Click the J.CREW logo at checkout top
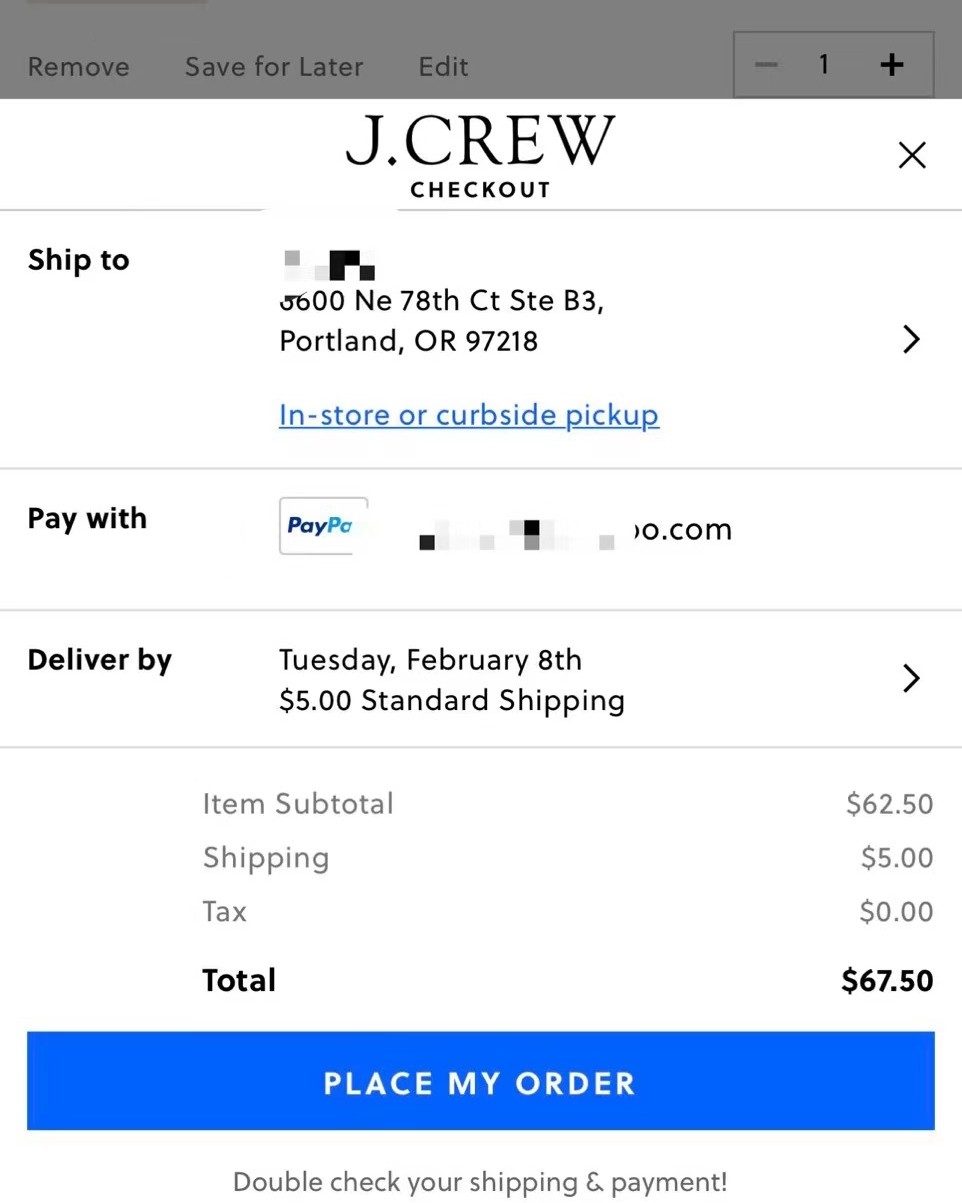This screenshot has width=962, height=1203. click(x=480, y=140)
